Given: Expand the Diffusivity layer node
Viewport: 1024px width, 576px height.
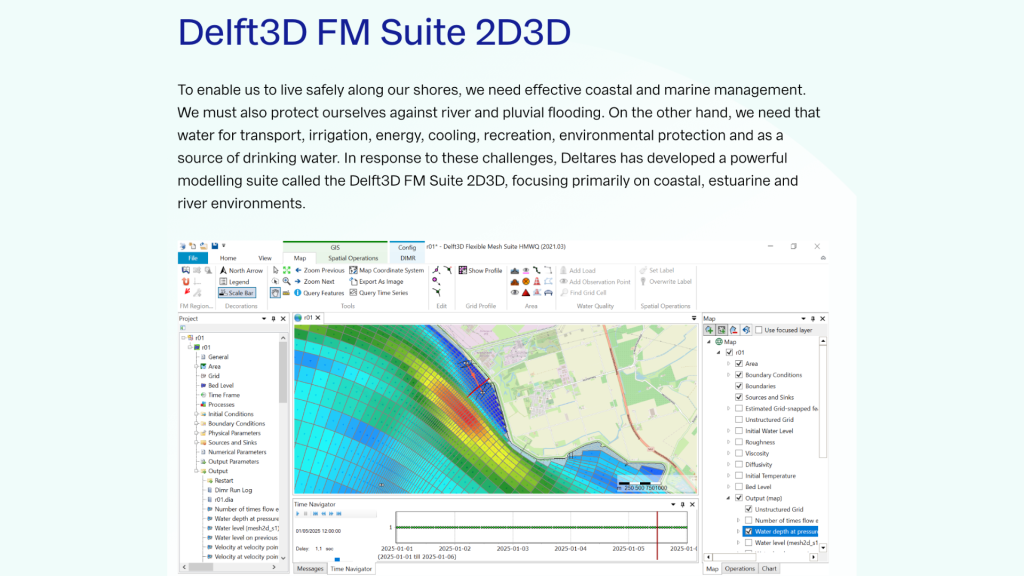Looking at the screenshot, I should pyautogui.click(x=729, y=464).
